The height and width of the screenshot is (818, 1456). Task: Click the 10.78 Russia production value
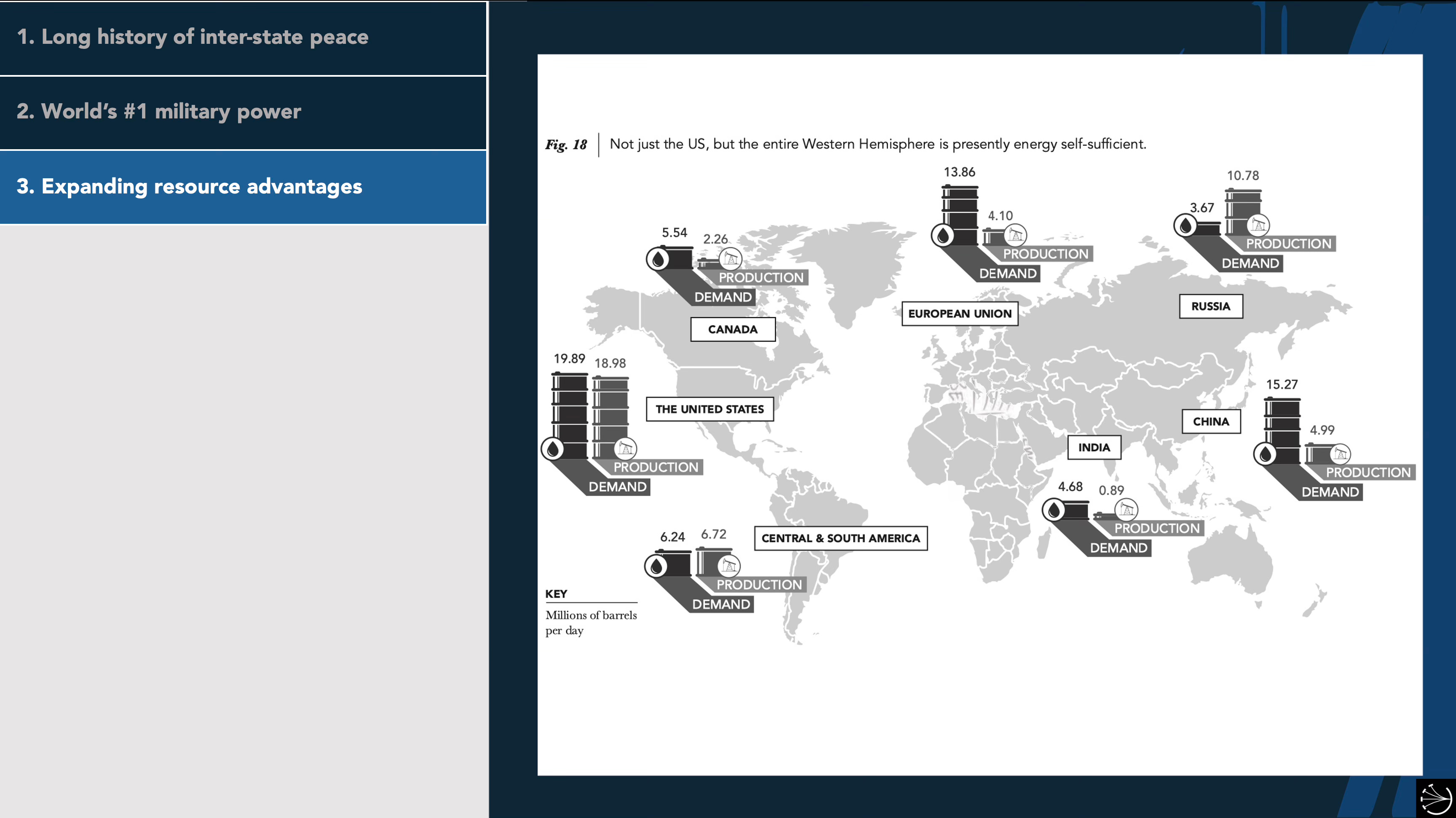tap(1243, 175)
